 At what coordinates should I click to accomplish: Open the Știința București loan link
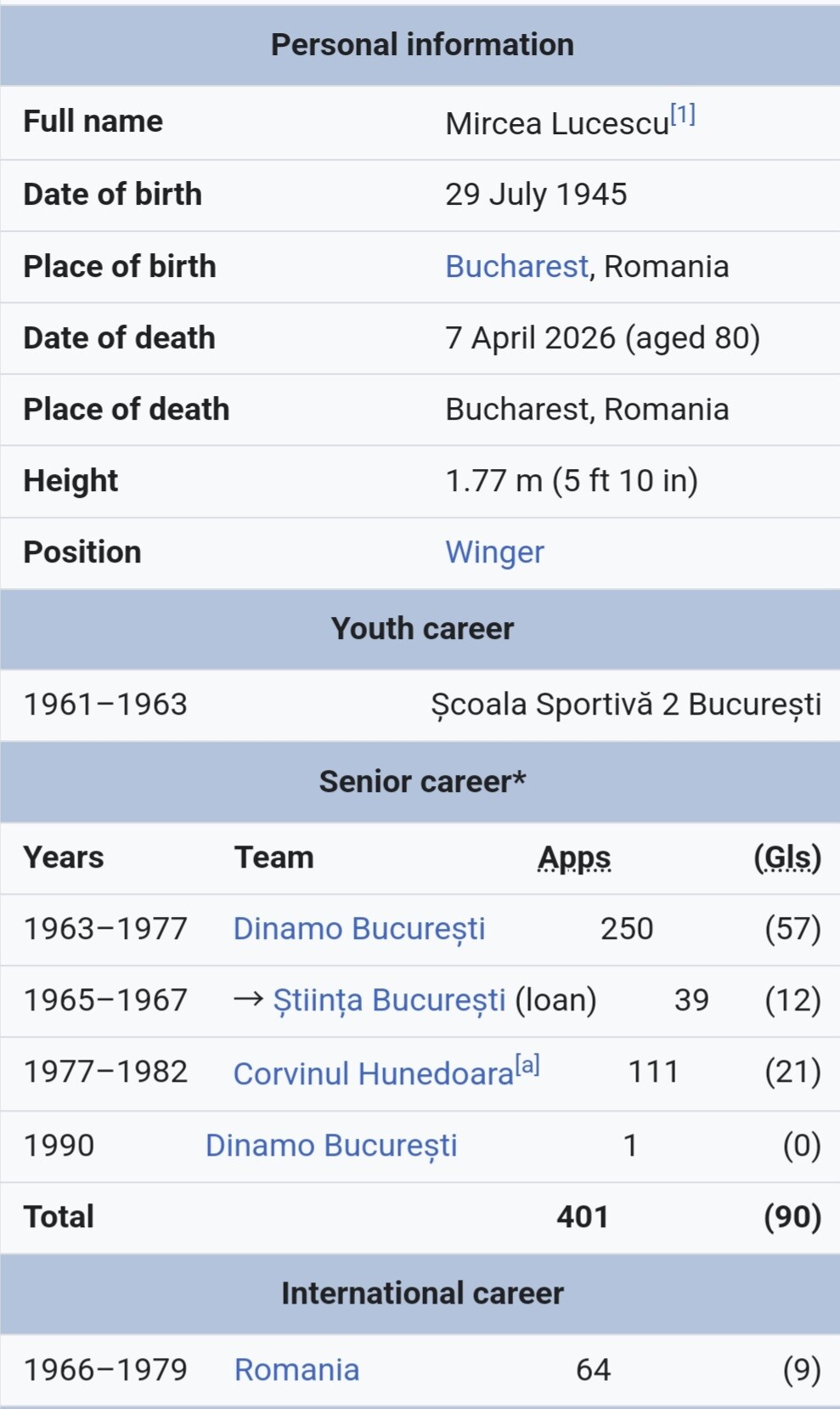click(389, 1000)
